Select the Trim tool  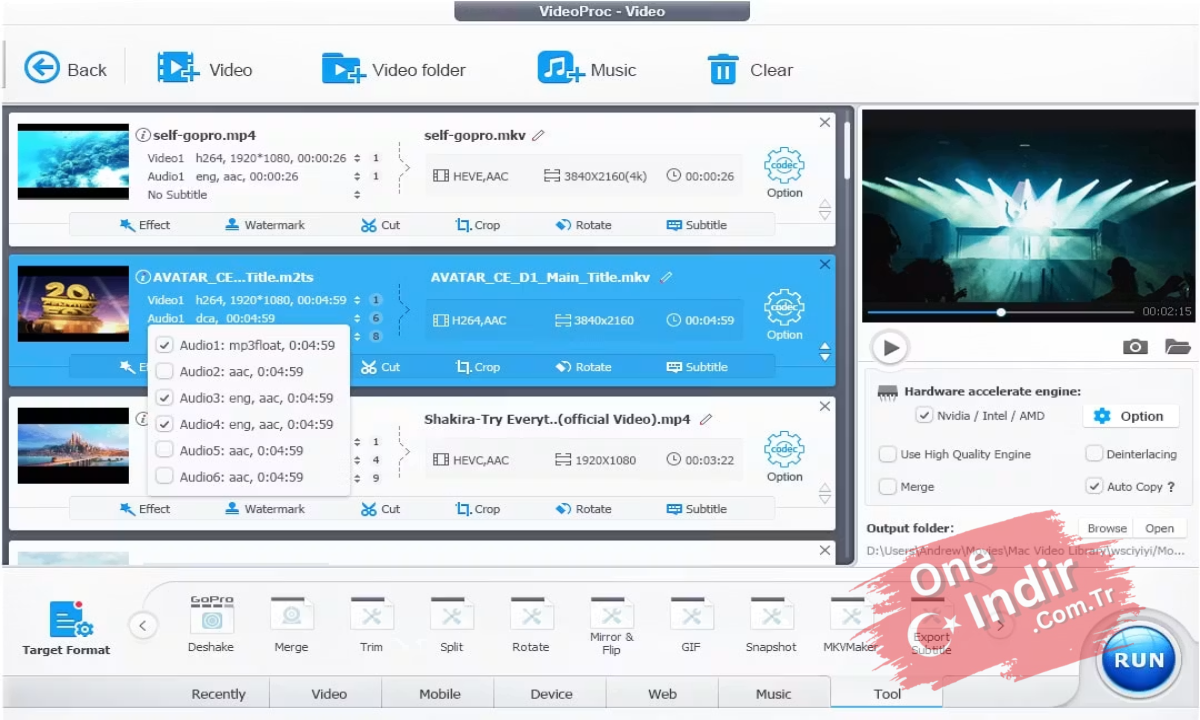point(371,624)
